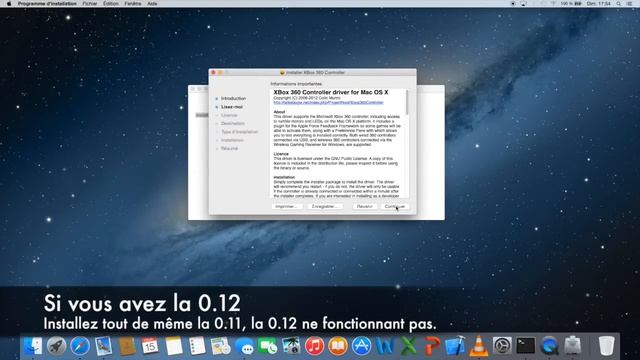
Task: Open the Fenêtre menu
Action: 133,4
